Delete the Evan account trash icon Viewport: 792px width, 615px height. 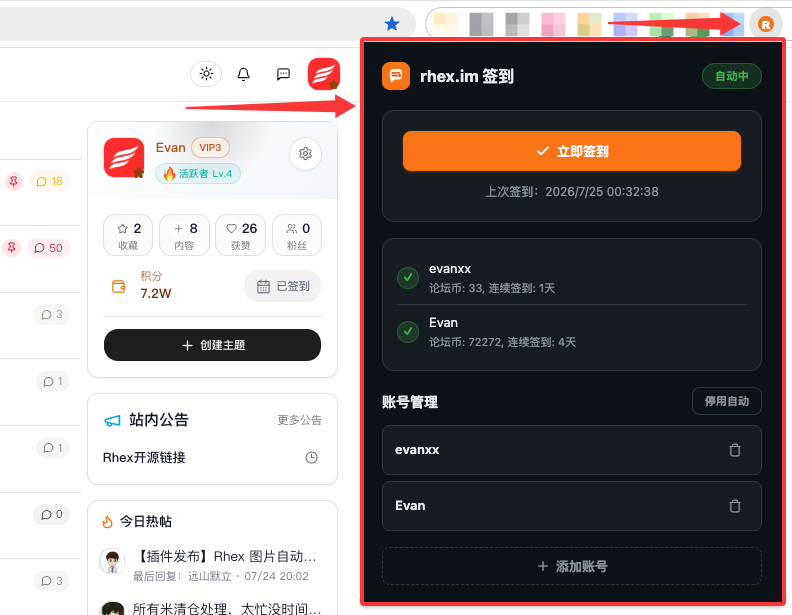coord(735,506)
